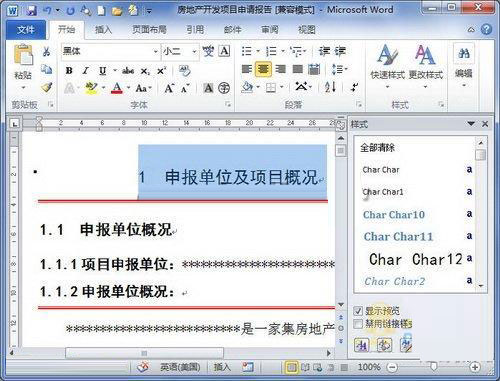The width and height of the screenshot is (500, 381).
Task: Click the Cut scissors icon
Action: click(x=46, y=51)
